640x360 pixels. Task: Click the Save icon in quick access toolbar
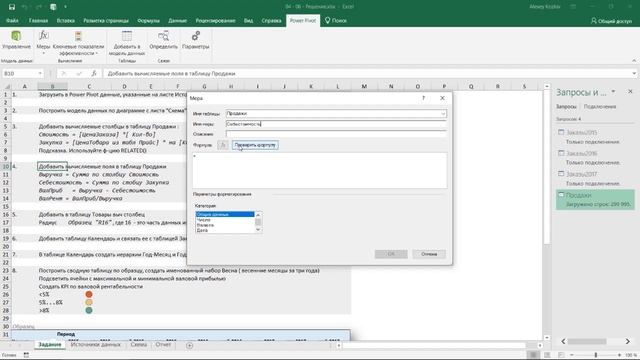point(12,7)
